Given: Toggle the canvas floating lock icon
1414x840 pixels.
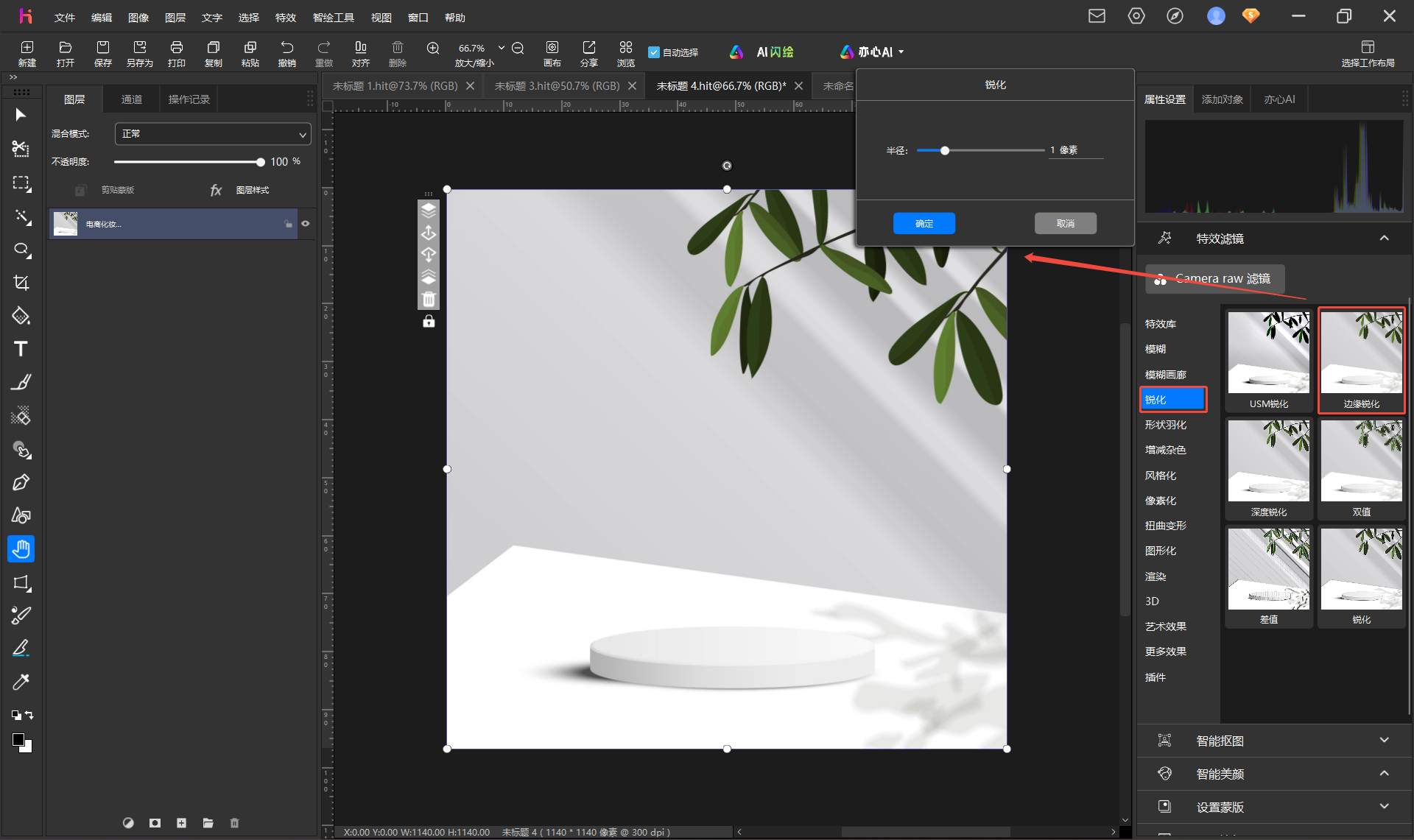Looking at the screenshot, I should [429, 322].
